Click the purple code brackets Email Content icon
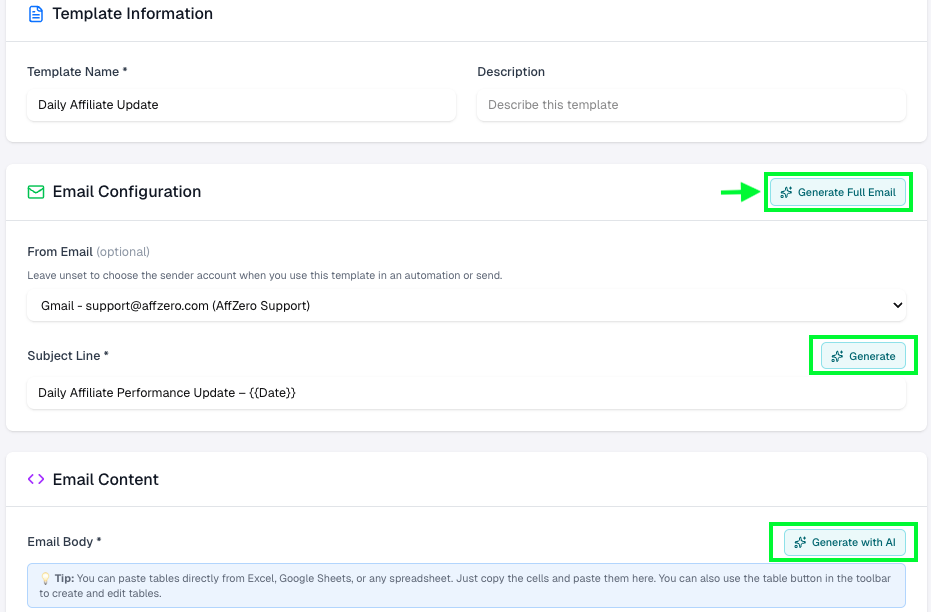This screenshot has height=612, width=931. pyautogui.click(x=36, y=479)
